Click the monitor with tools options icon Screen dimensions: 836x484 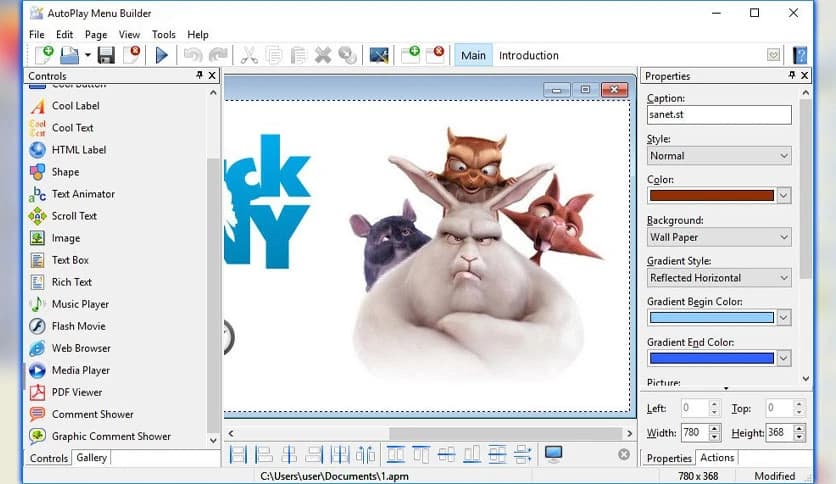tap(379, 55)
